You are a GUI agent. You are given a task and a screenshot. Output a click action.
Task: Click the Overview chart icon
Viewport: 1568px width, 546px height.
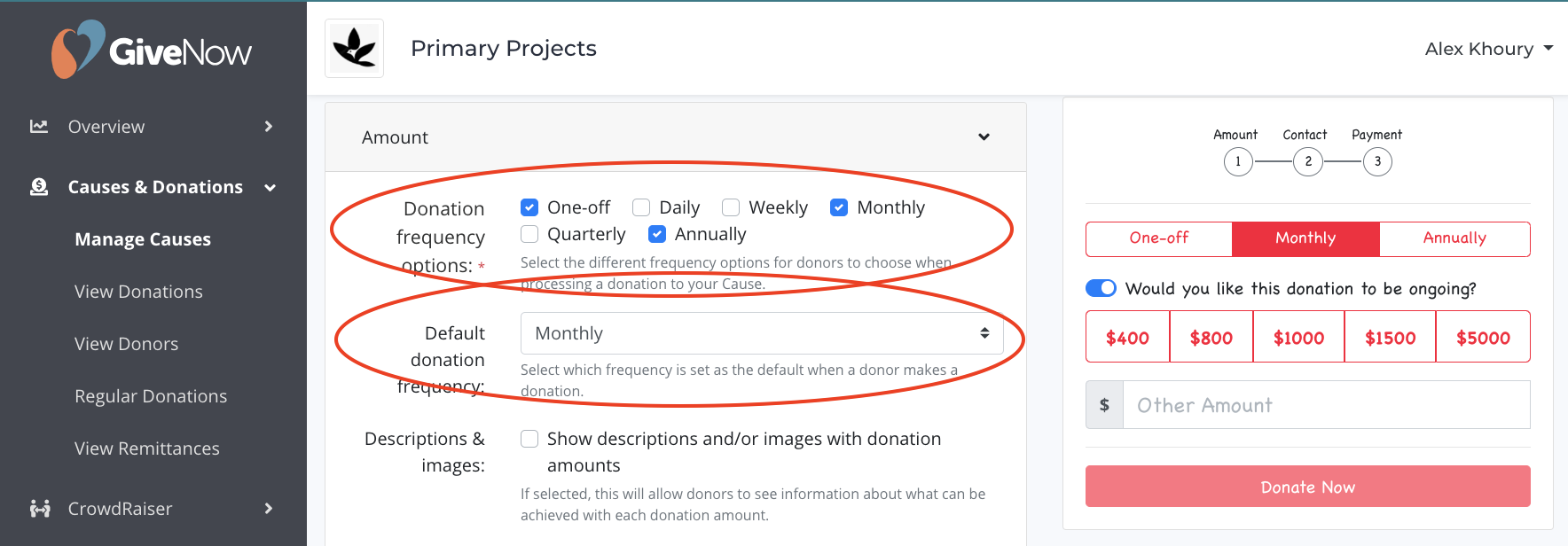(x=39, y=127)
